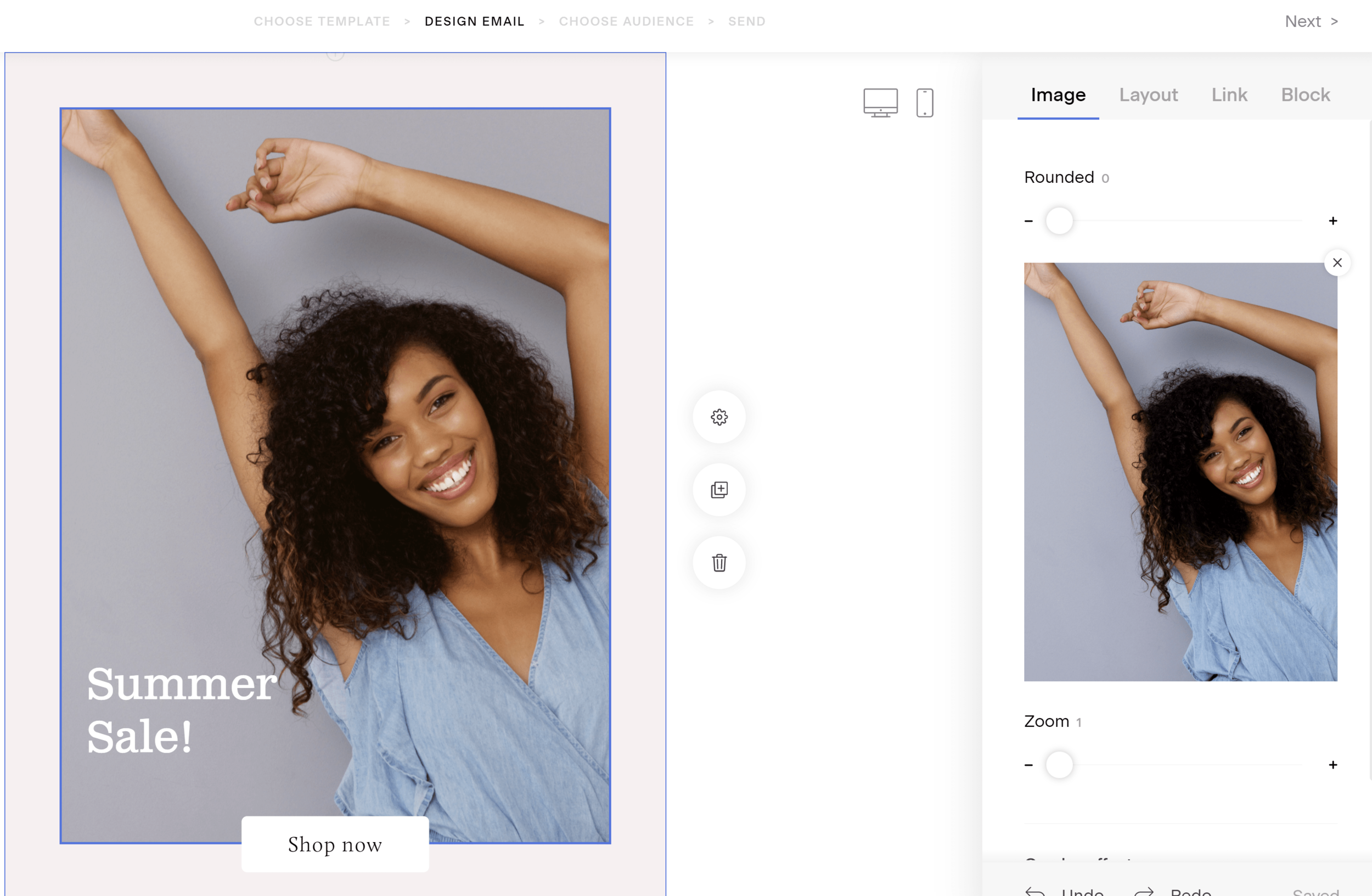Duplicate the block with copy icon
Image resolution: width=1372 pixels, height=896 pixels.
coord(719,490)
